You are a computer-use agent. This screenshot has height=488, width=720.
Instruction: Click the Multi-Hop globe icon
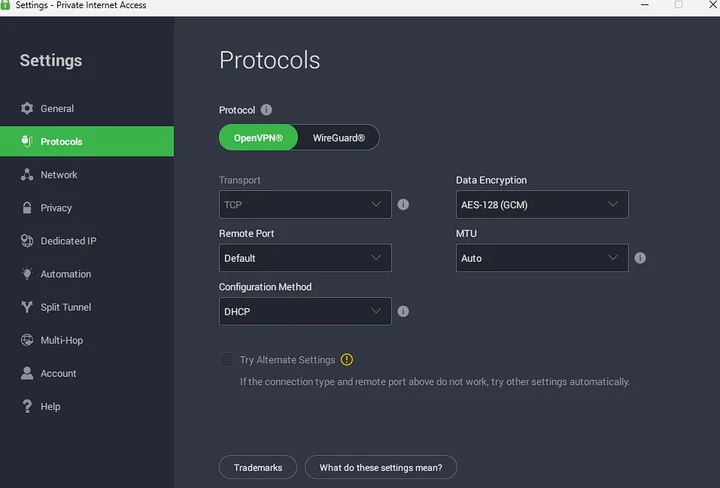[27, 340]
